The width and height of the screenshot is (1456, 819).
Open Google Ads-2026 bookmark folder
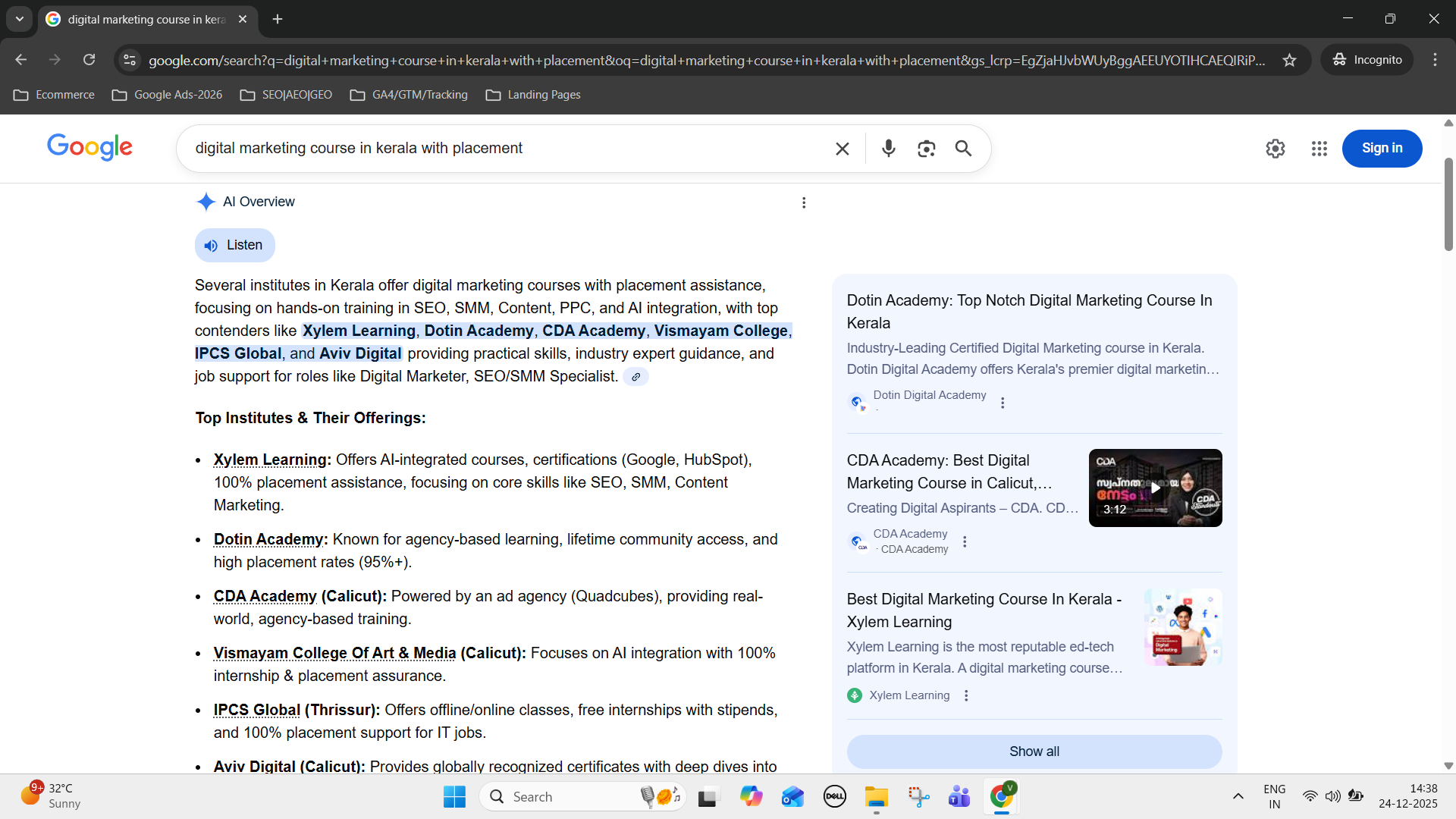pyautogui.click(x=167, y=95)
